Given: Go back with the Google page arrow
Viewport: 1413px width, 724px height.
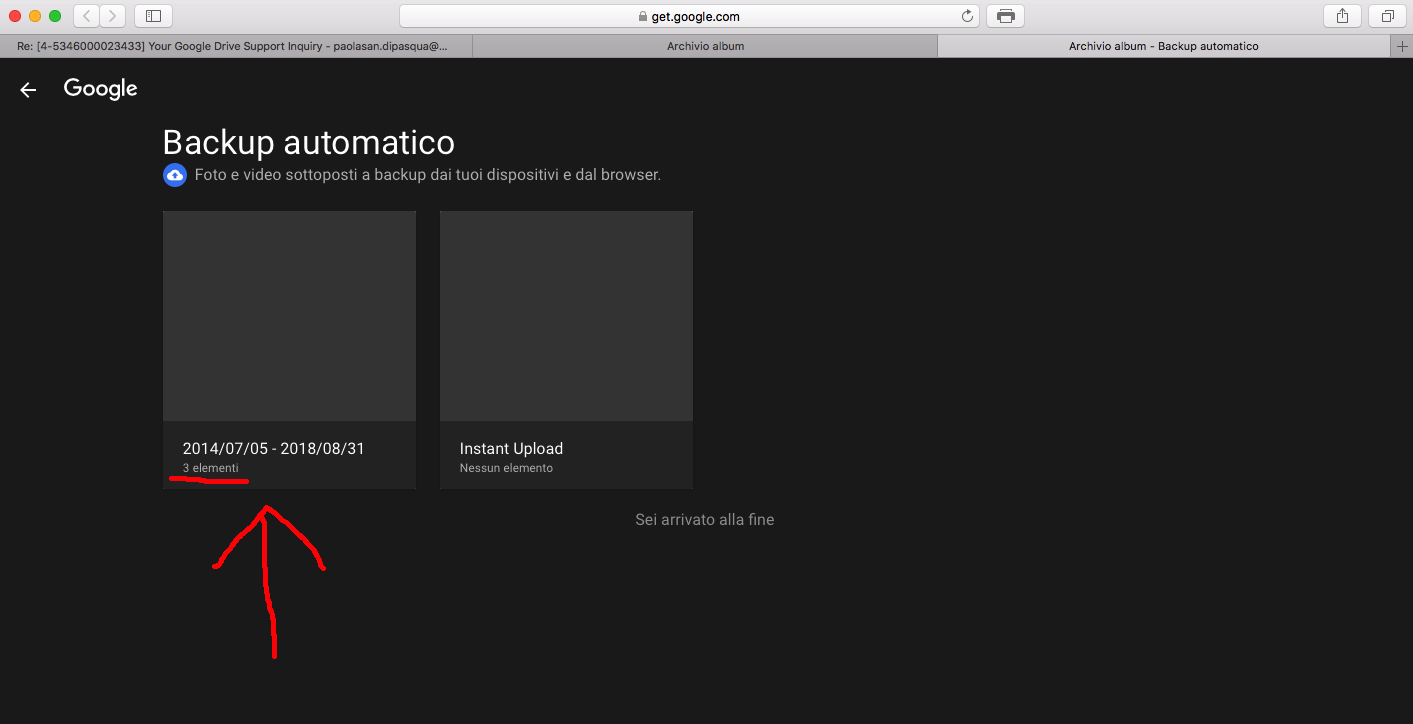Looking at the screenshot, I should (x=28, y=90).
